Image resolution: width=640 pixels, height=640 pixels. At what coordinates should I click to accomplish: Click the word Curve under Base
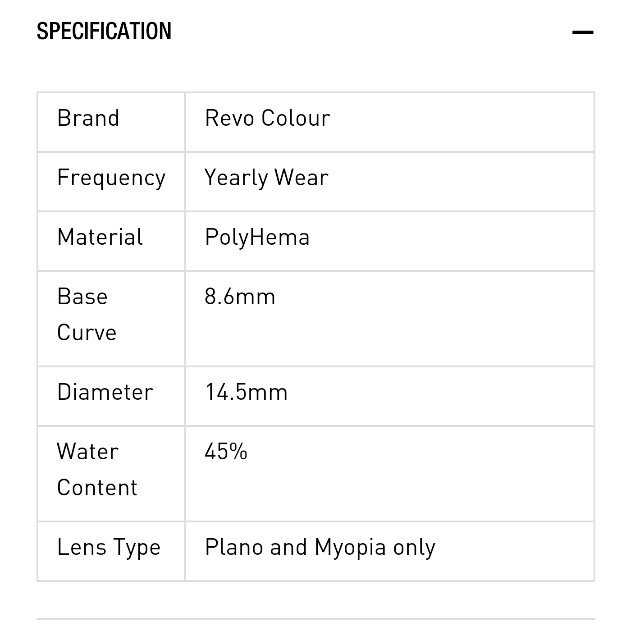pyautogui.click(x=87, y=332)
